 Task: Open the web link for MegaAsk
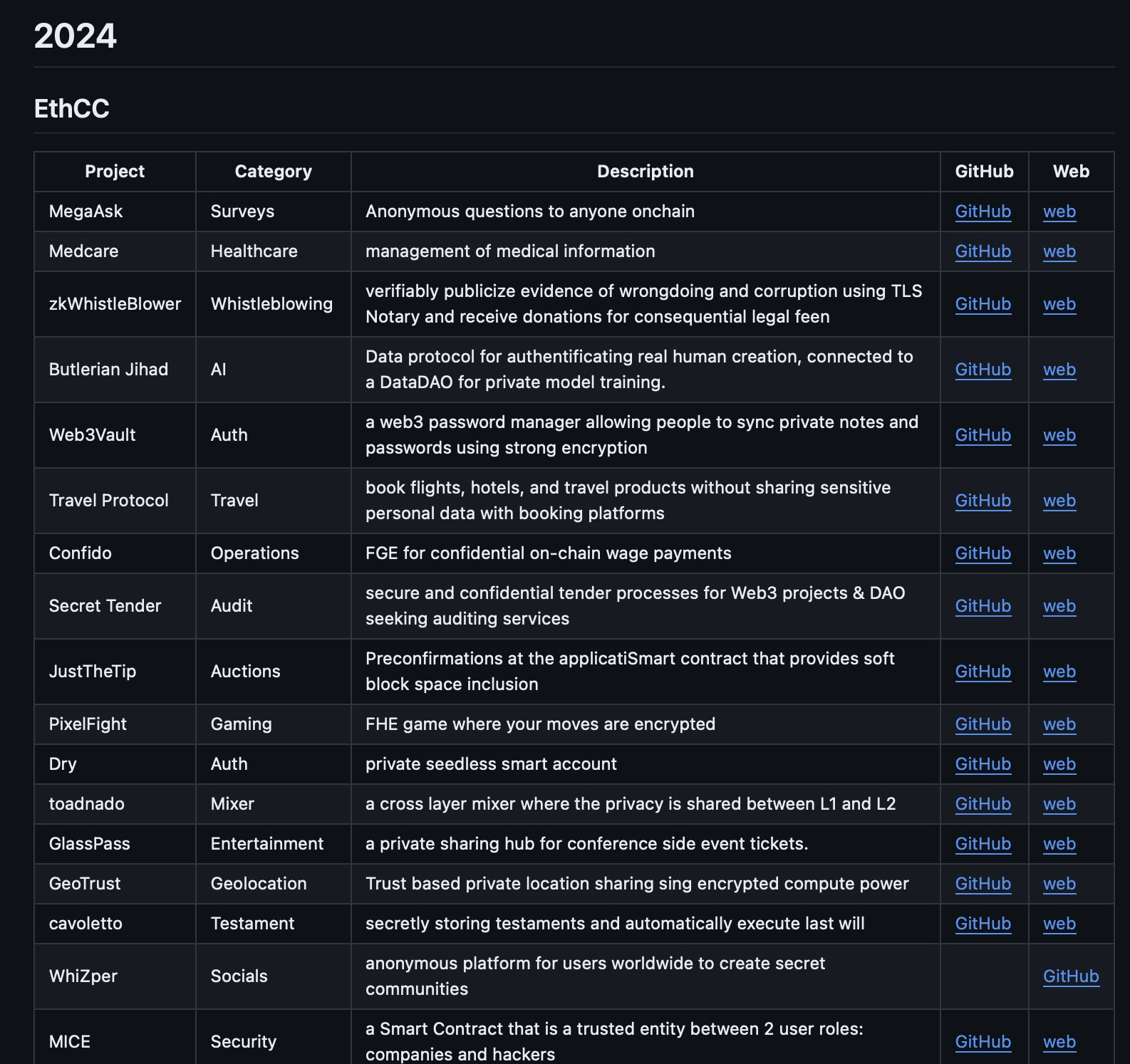(1059, 212)
